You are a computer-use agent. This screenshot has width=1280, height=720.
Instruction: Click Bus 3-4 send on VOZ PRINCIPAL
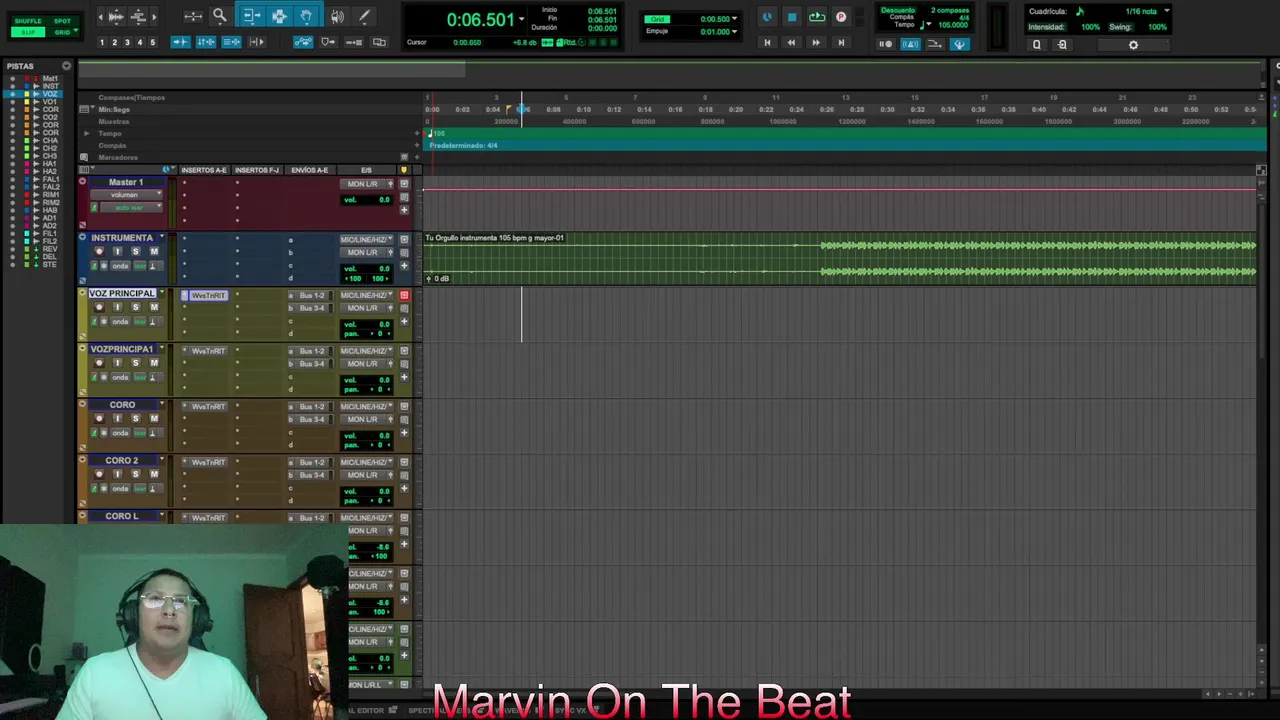tap(312, 308)
